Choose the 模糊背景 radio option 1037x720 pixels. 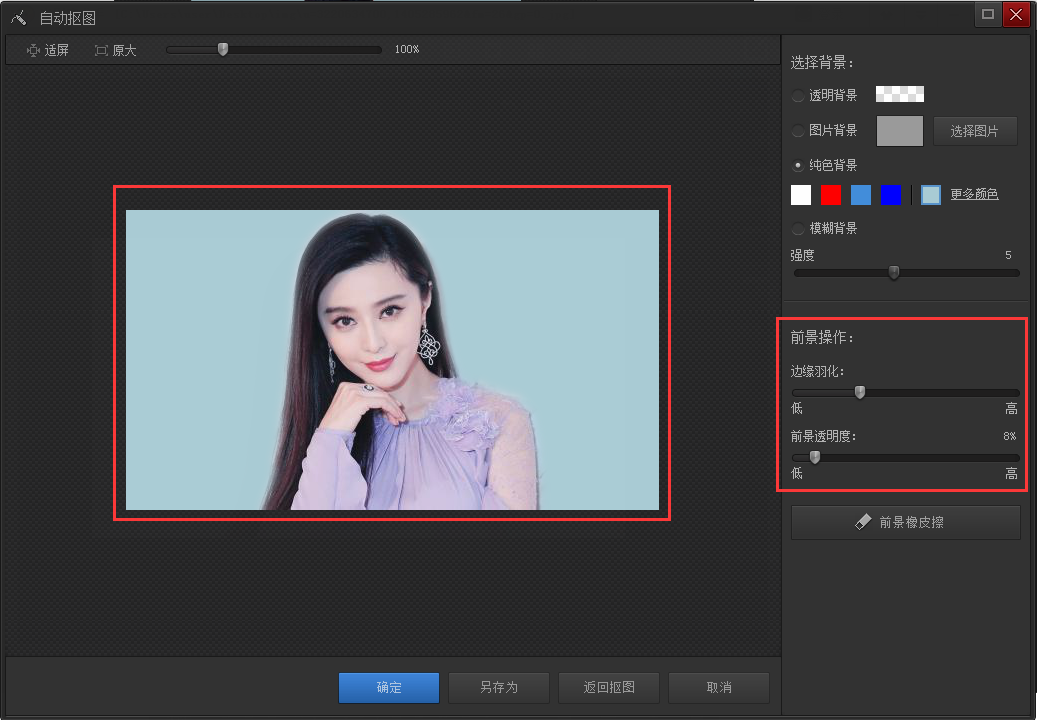coord(798,228)
